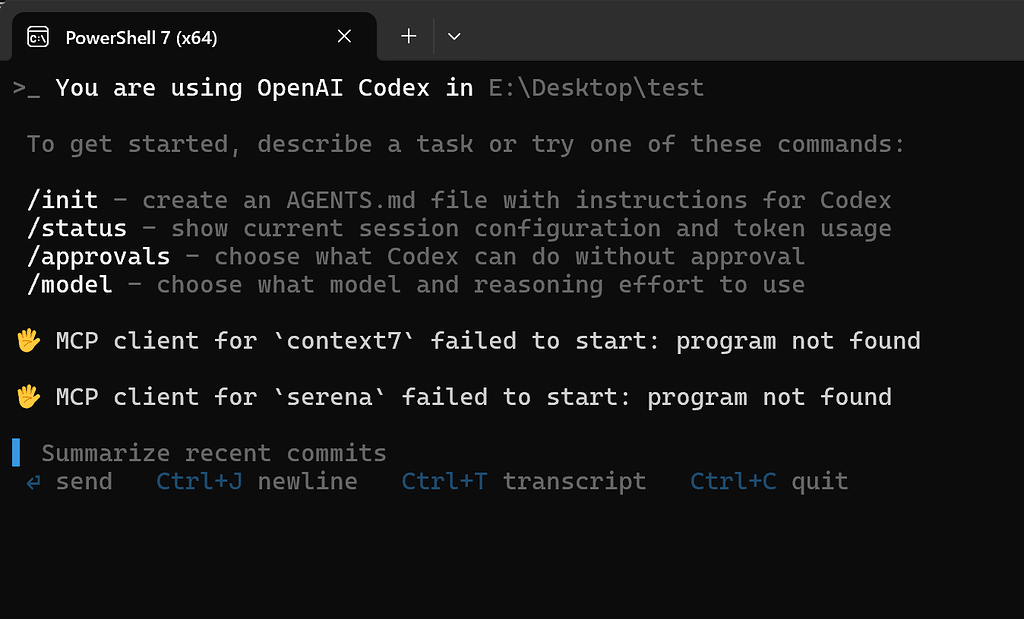Click the E:\Desktop\test path text

pyautogui.click(x=596, y=87)
